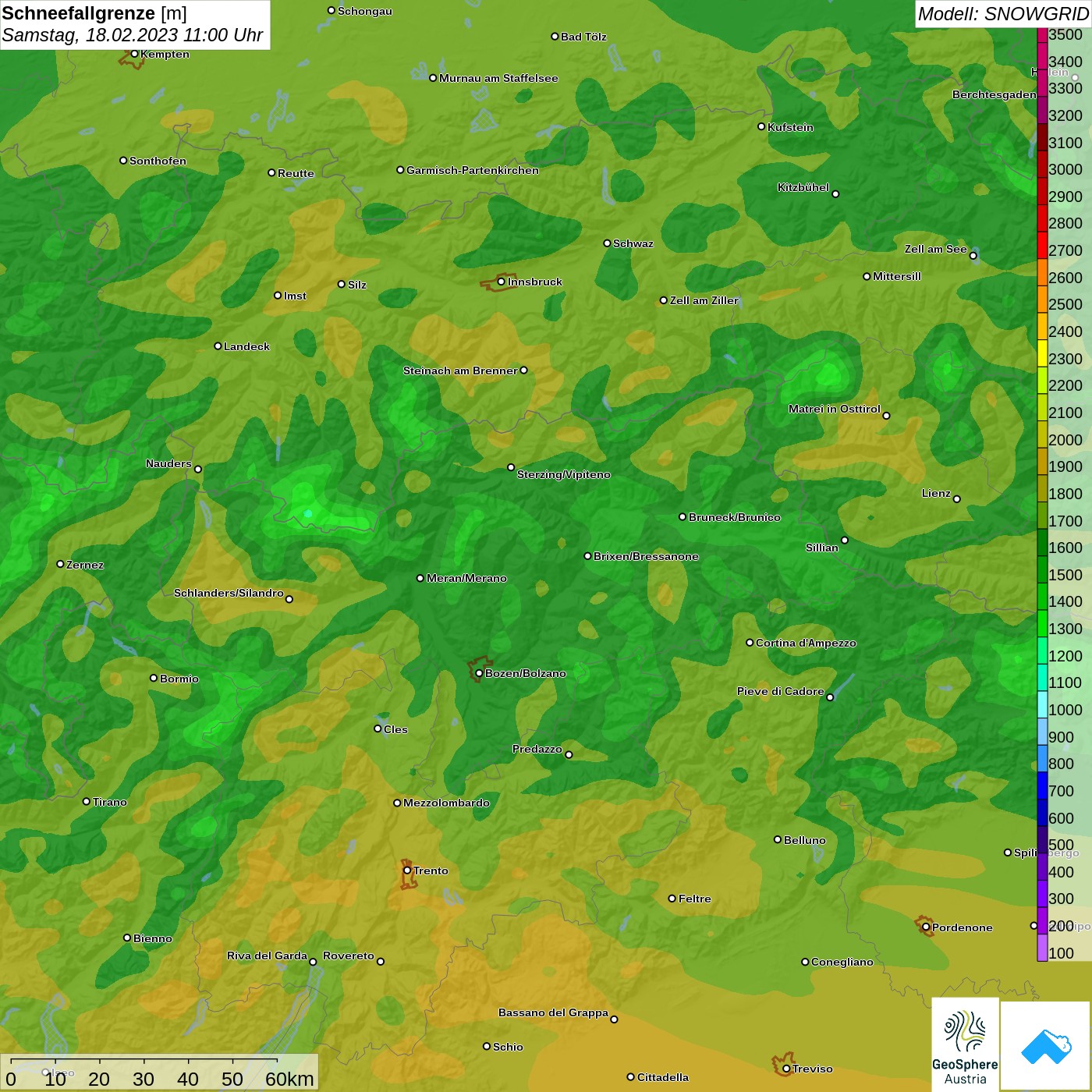The image size is (1092, 1092).
Task: Click the Imst label
Action: click(296, 296)
